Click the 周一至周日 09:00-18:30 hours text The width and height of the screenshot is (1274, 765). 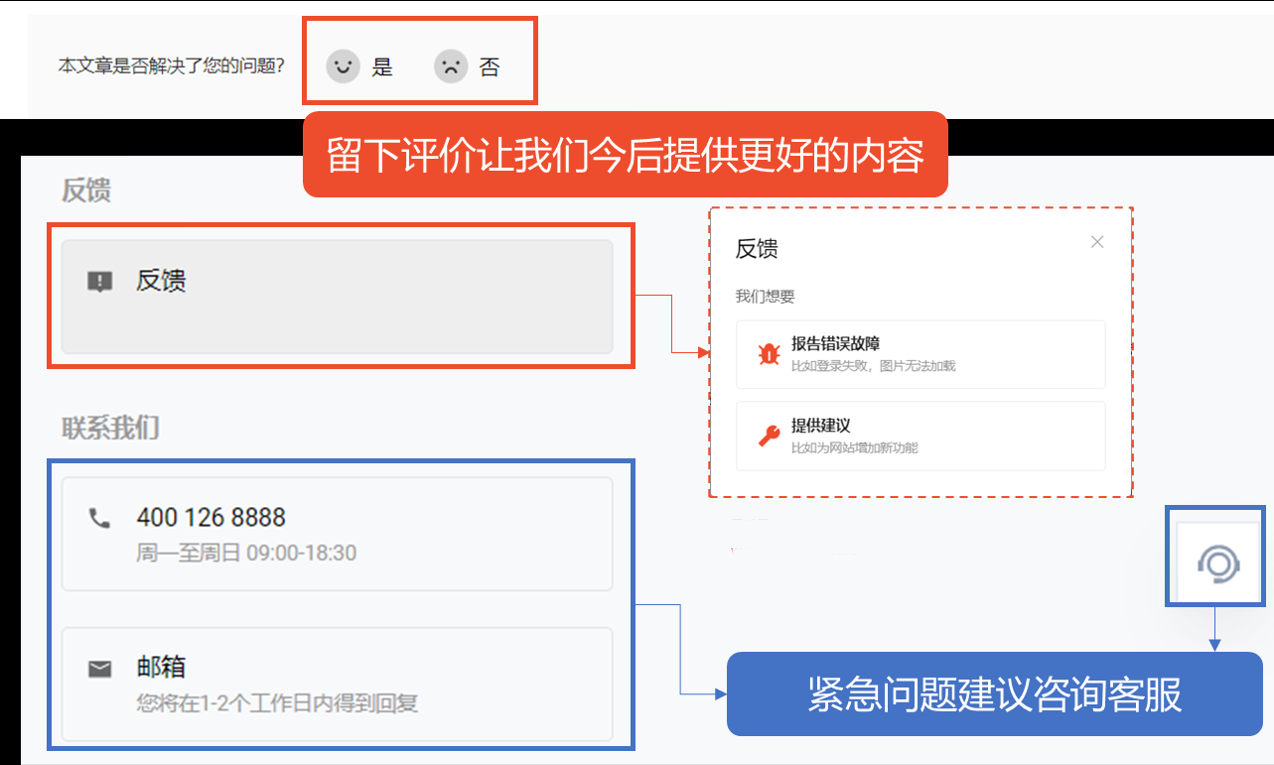click(246, 553)
